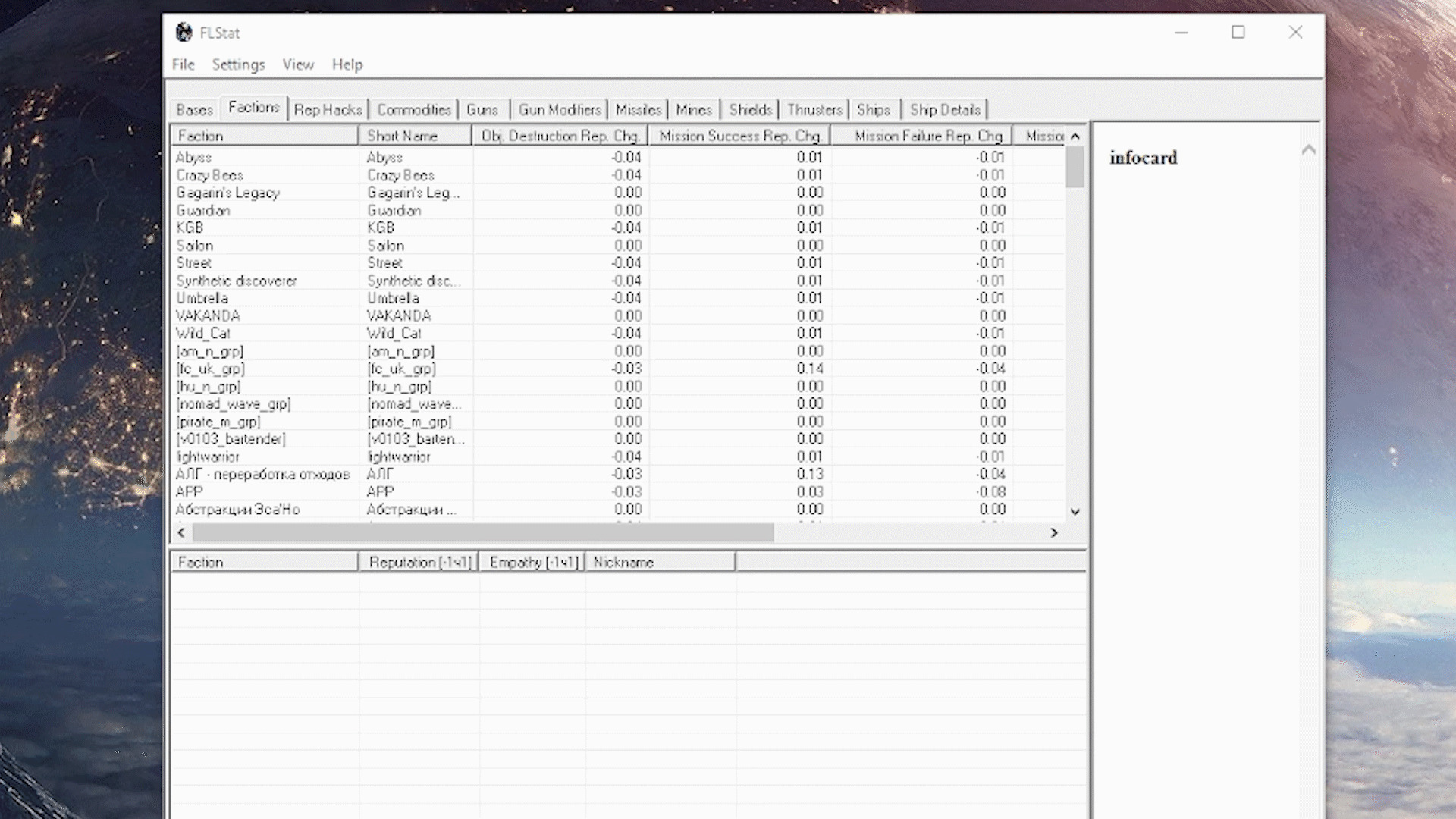Sort by the upper Faction column header
Image resolution: width=1456 pixels, height=819 pixels.
point(264,136)
